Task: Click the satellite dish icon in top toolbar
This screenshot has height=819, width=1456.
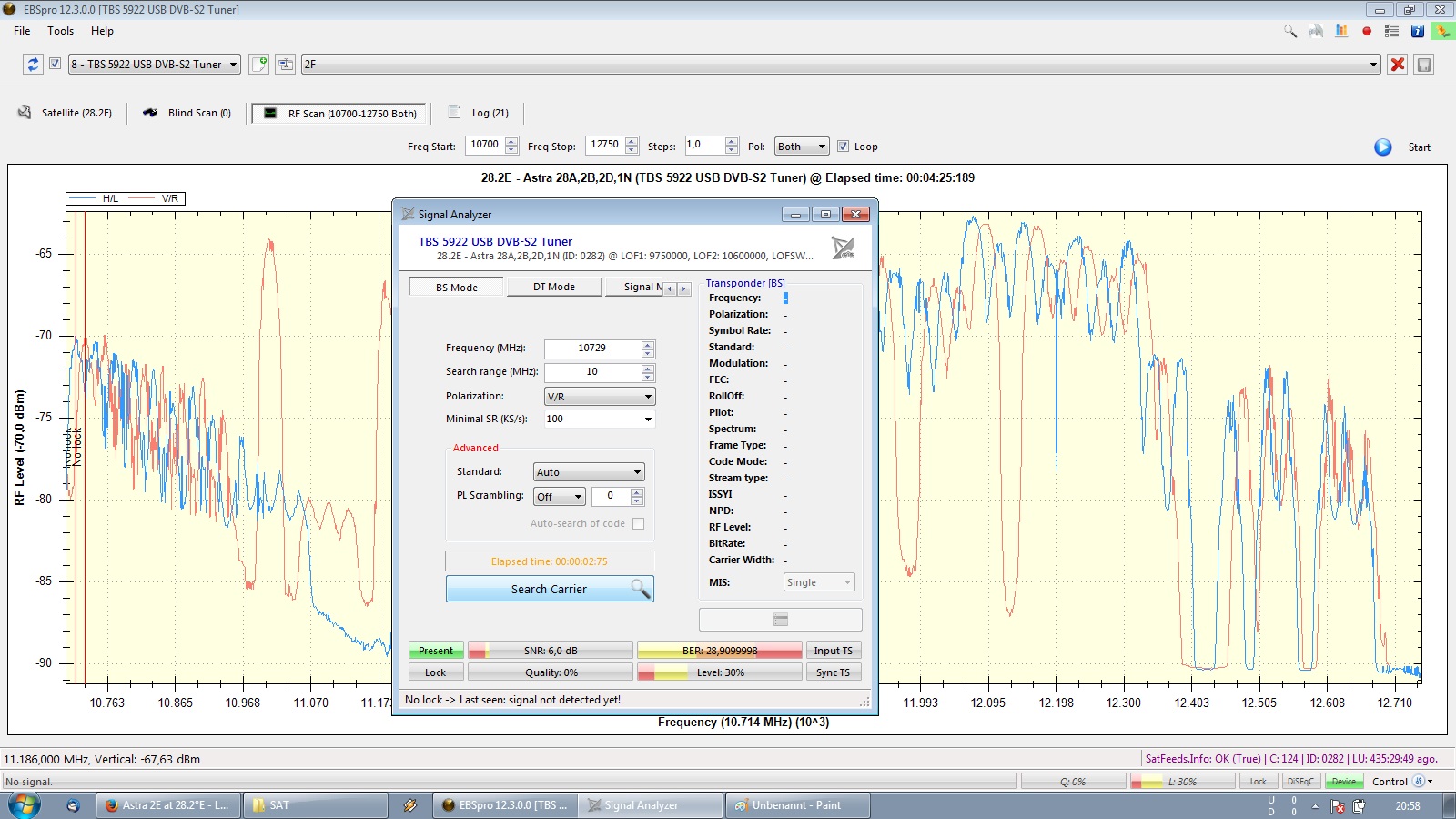Action: pyautogui.click(x=1316, y=31)
